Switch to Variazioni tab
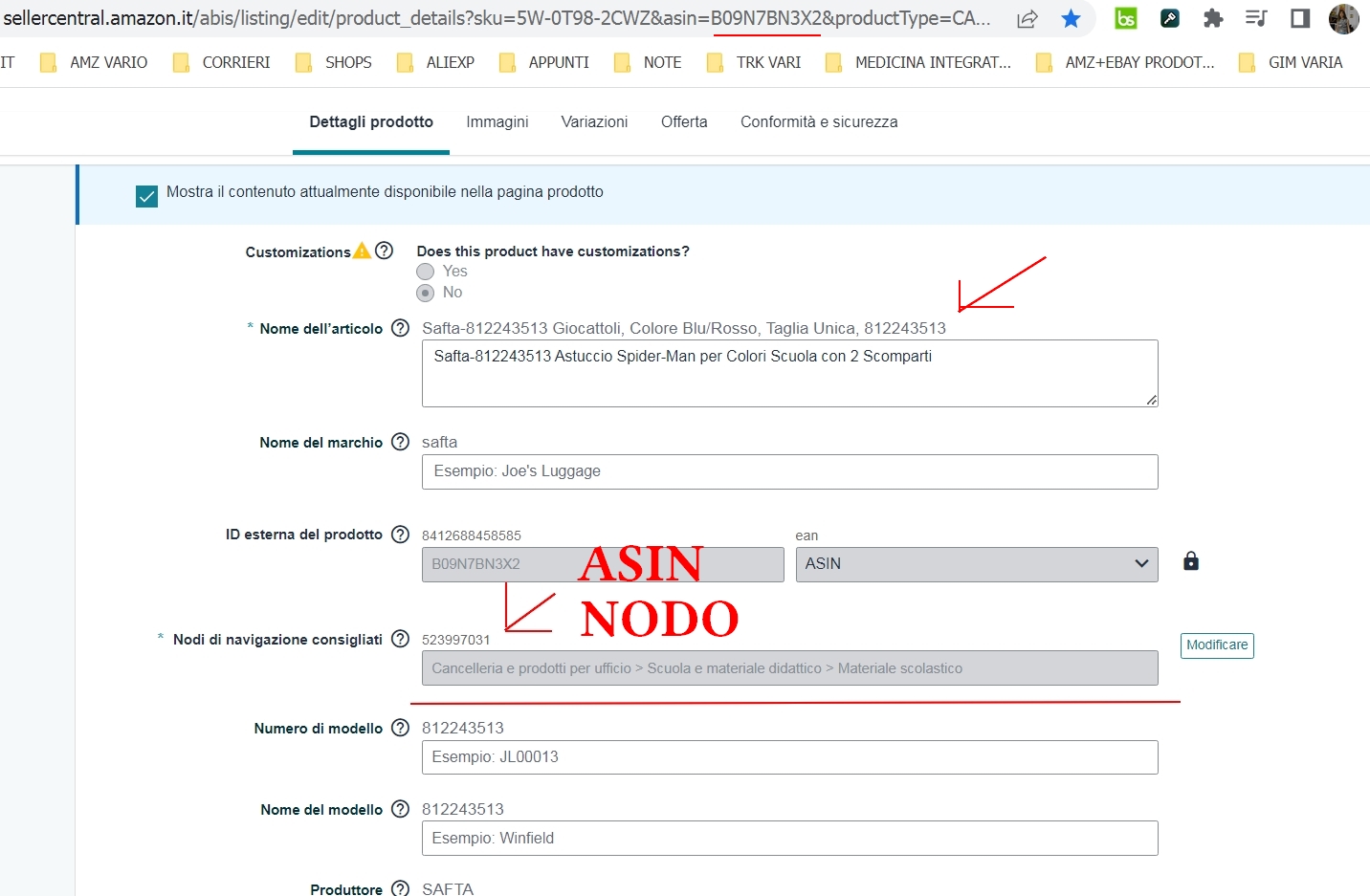 [594, 122]
